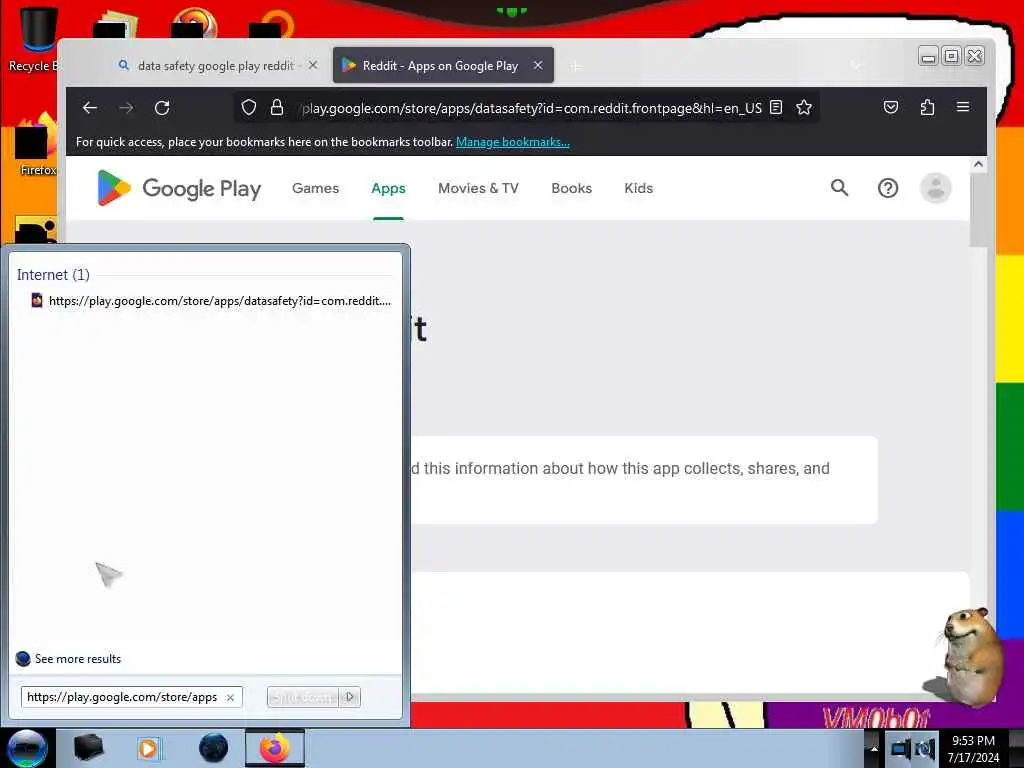Viewport: 1024px width, 768px height.
Task: Open Firefox extensions puzzle icon
Action: [x=927, y=107]
